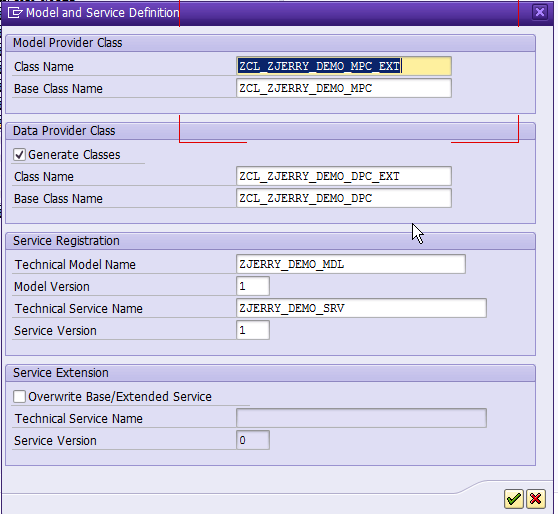This screenshot has width=558, height=514.
Task: Cancel dialog with red X icon
Action: coord(536,499)
